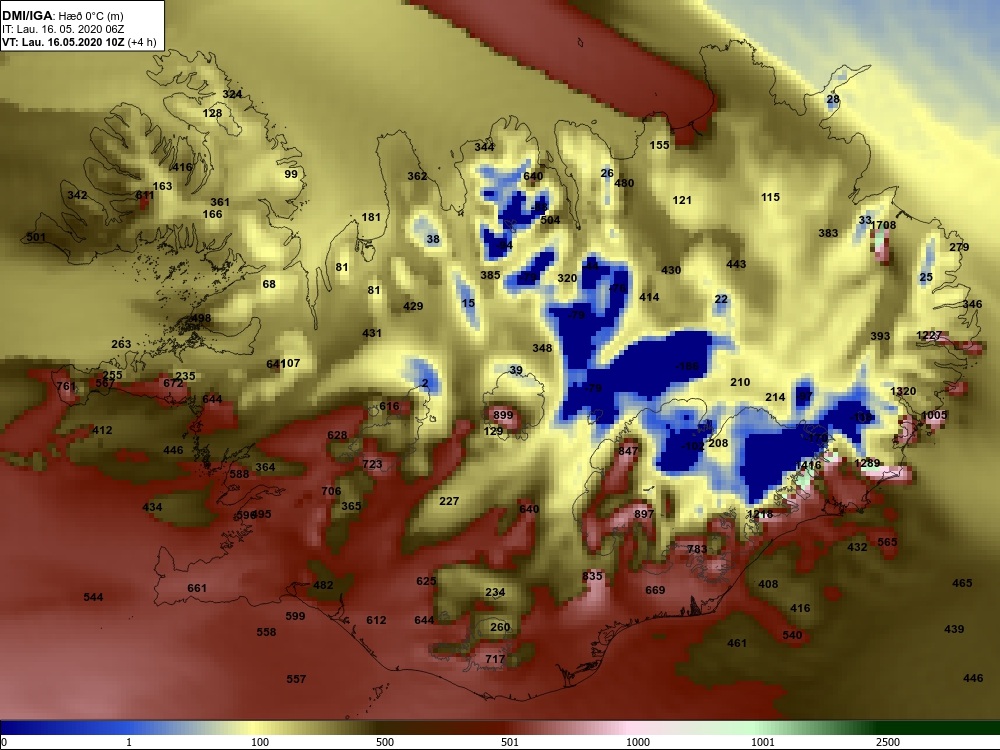Click the 'VT: Lau. 16.05.2020 10Z' valid time

(62, 43)
